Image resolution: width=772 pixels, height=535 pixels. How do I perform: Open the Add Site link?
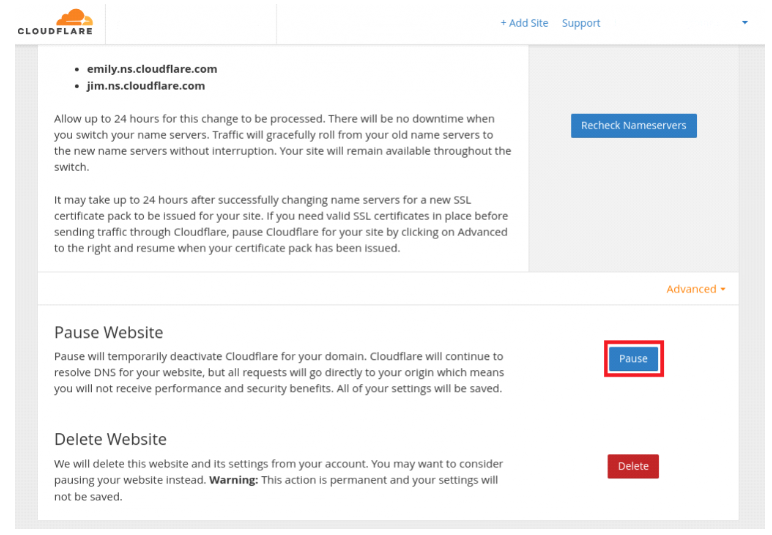[x=524, y=23]
